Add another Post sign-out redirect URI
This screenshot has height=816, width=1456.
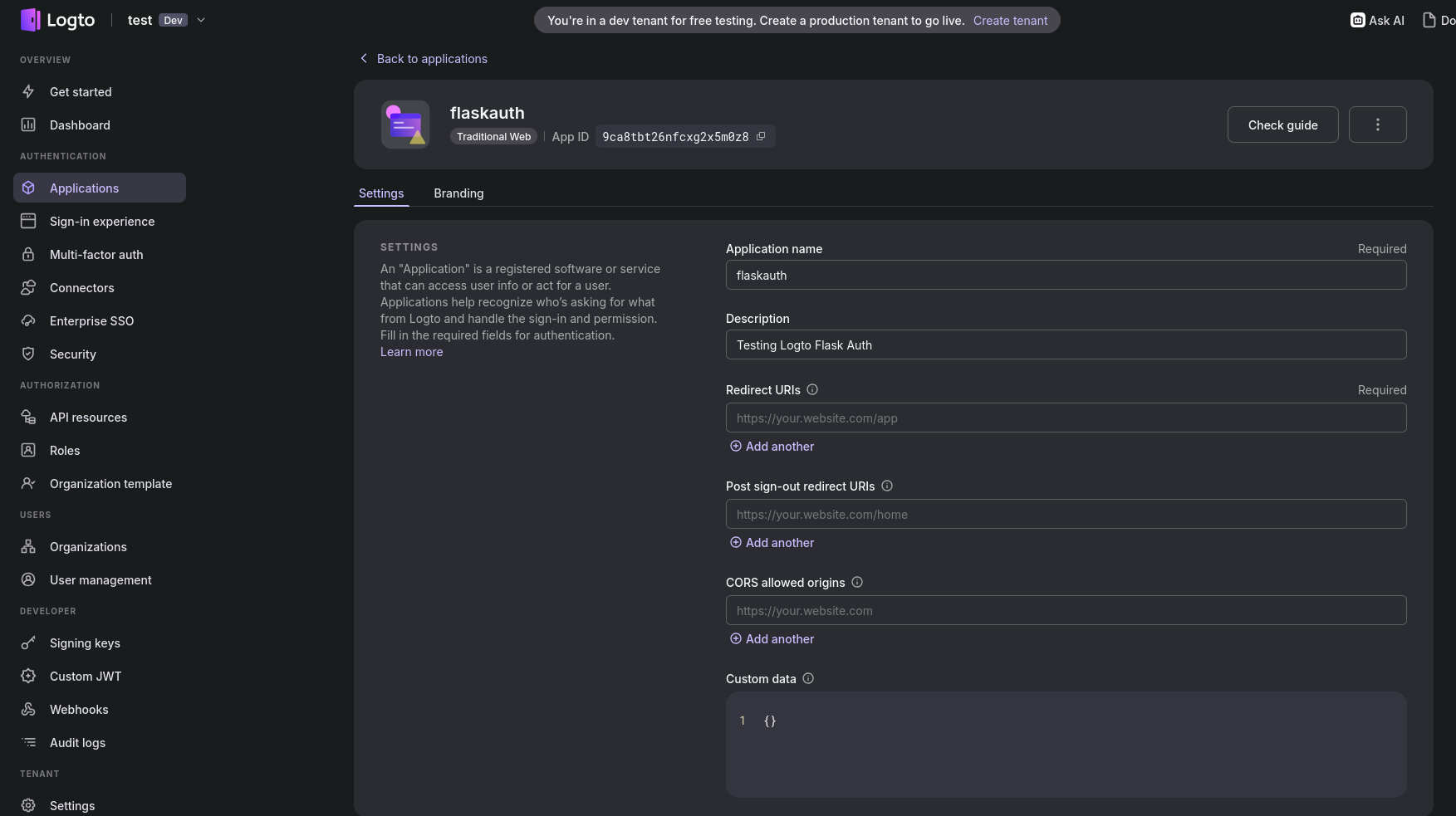[x=772, y=543]
